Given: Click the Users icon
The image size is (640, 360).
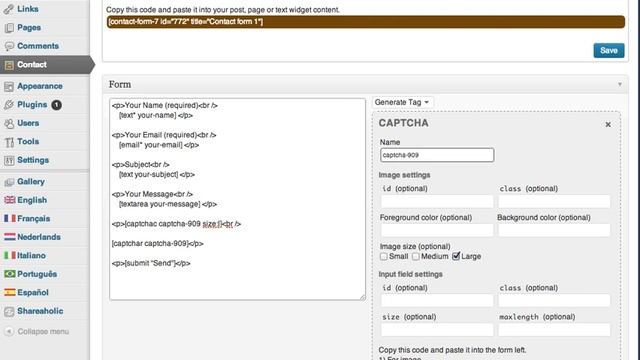Looking at the screenshot, I should click(x=9, y=123).
